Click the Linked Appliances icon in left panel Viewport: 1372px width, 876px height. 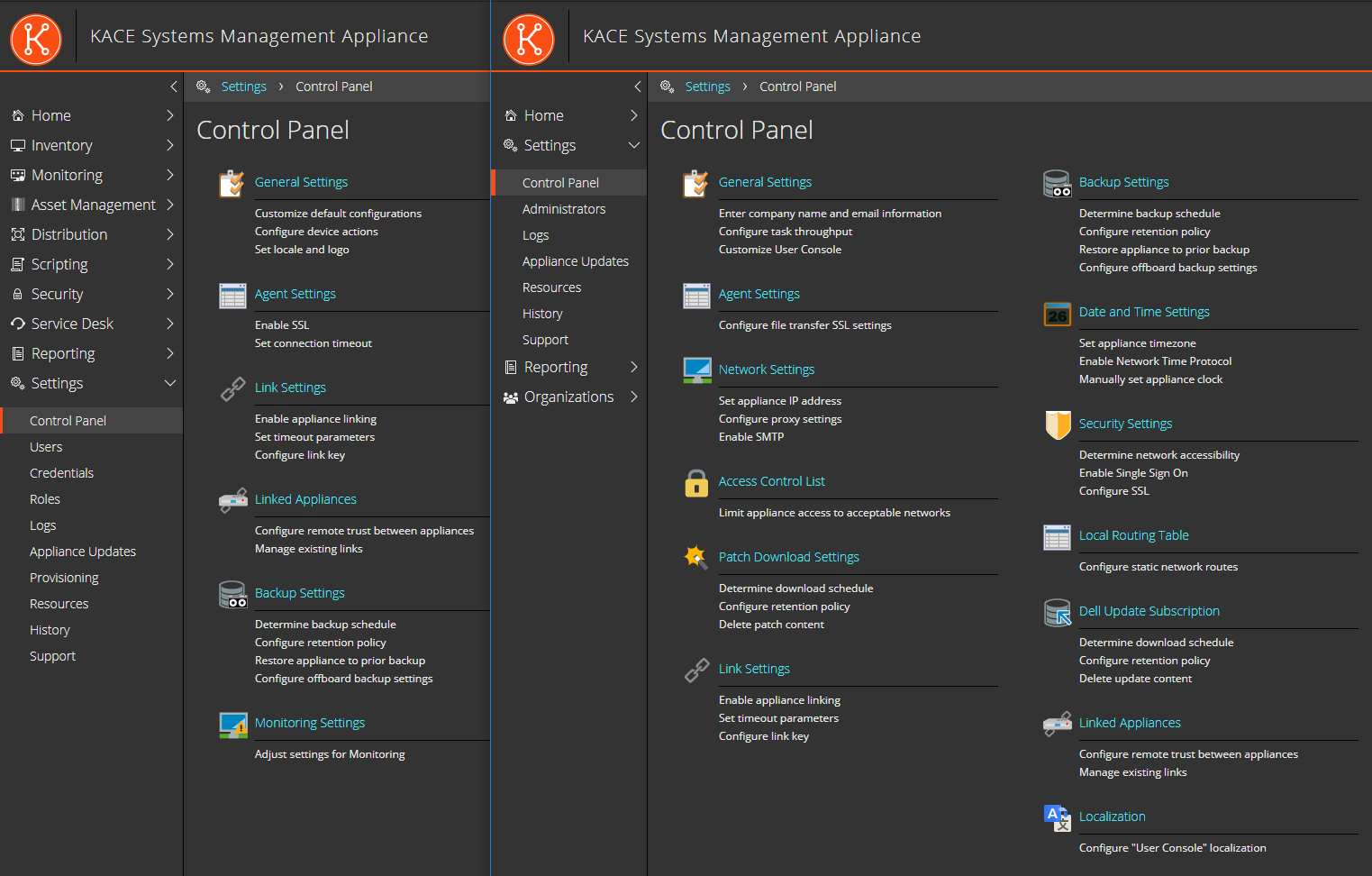tap(232, 500)
